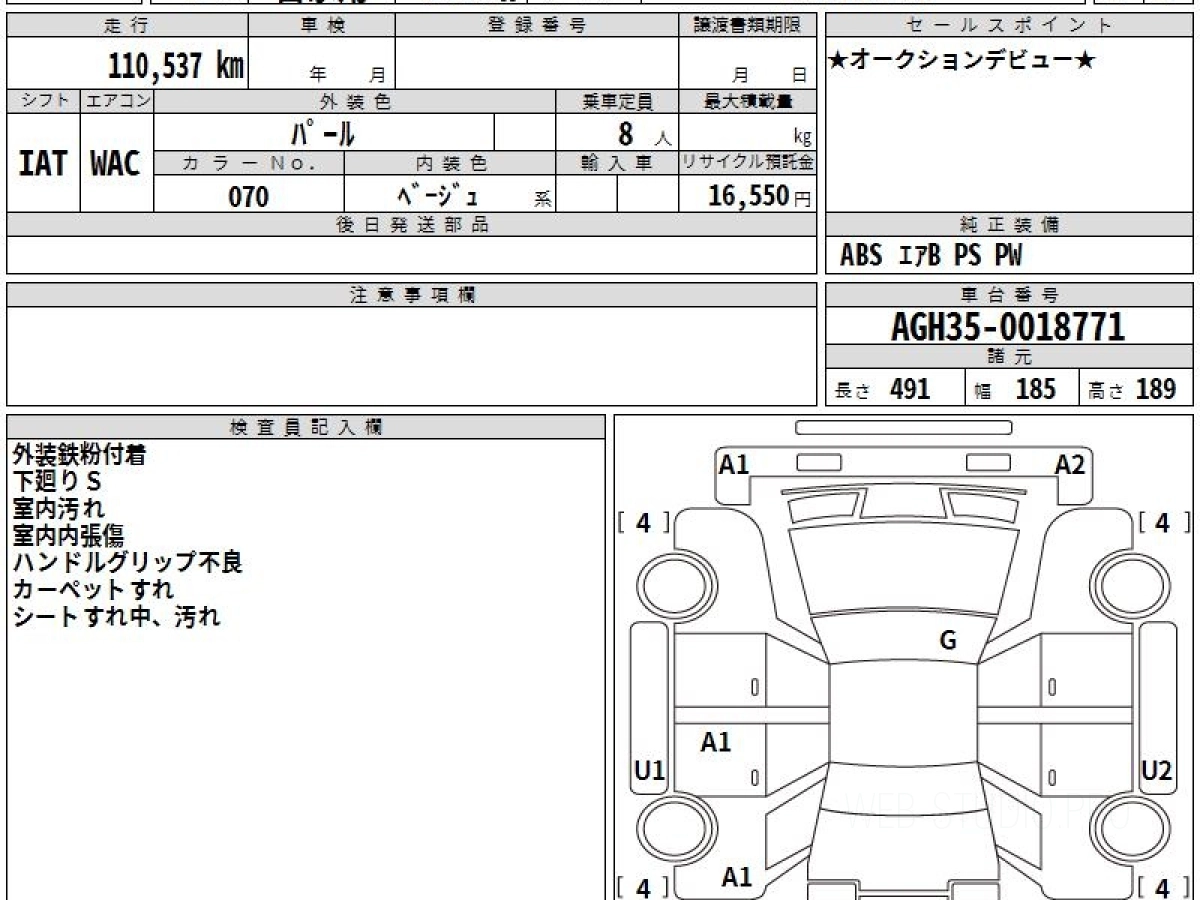This screenshot has height=900, width=1200.
Task: Click the bottom A1 mark near the rear bumper
Action: [737, 877]
